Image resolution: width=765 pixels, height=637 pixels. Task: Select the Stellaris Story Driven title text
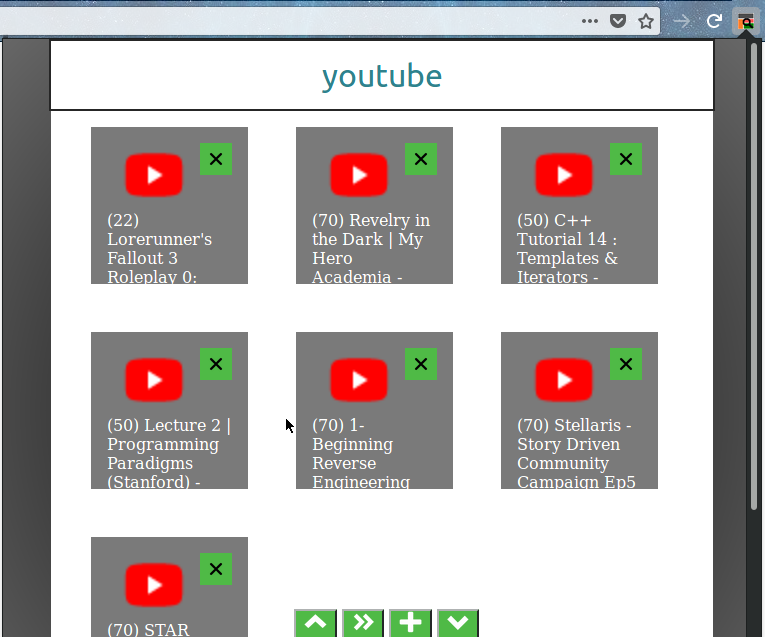tap(576, 453)
